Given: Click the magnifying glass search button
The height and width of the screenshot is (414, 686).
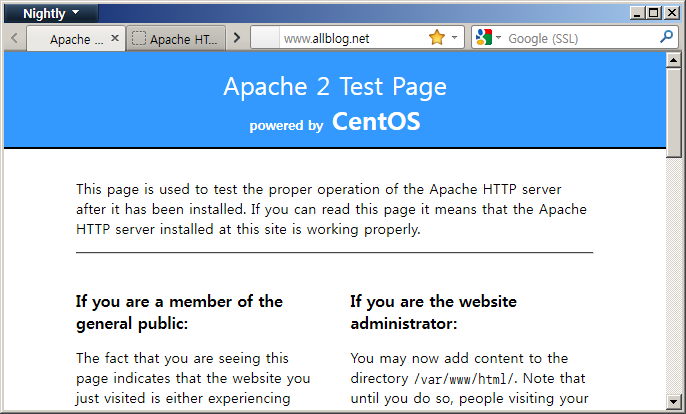Looking at the screenshot, I should click(666, 37).
